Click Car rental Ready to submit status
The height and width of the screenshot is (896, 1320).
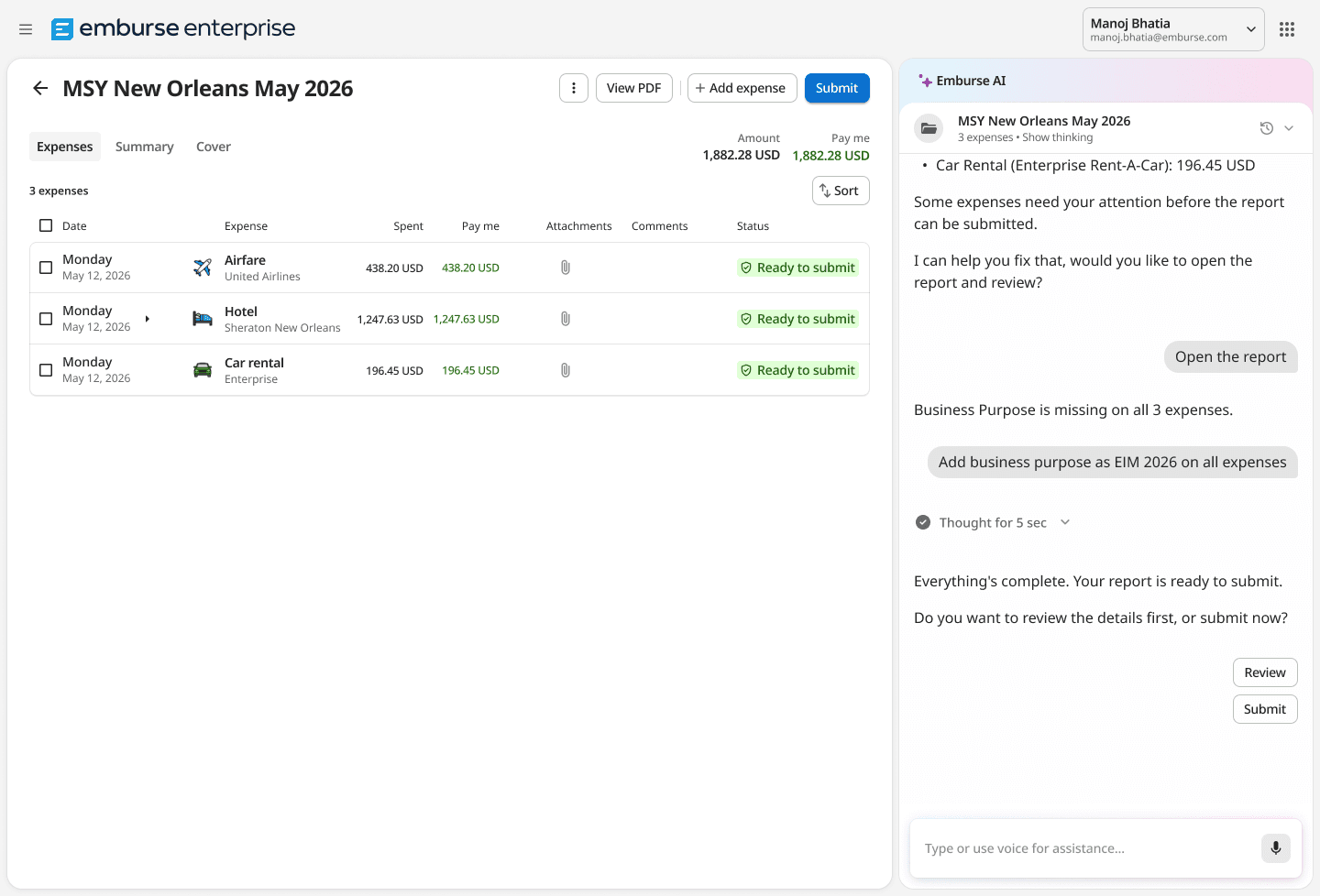[797, 370]
